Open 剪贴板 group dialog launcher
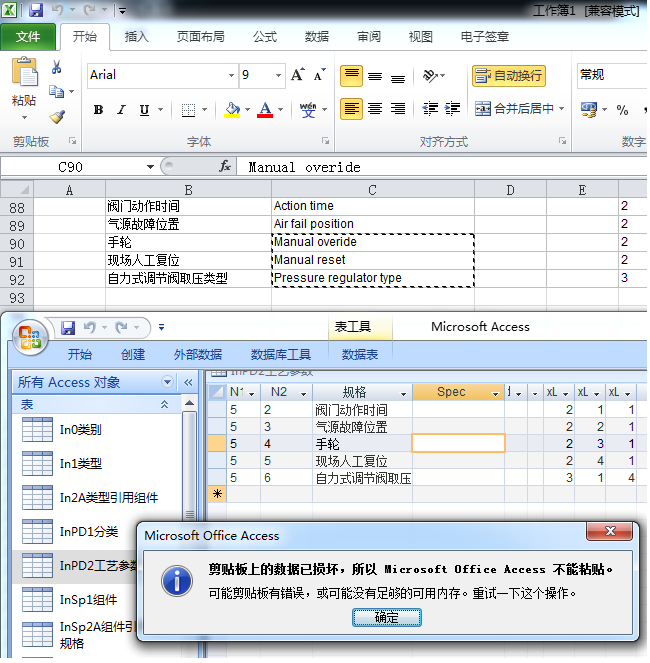Viewport: 650px width, 663px height. [x=73, y=141]
